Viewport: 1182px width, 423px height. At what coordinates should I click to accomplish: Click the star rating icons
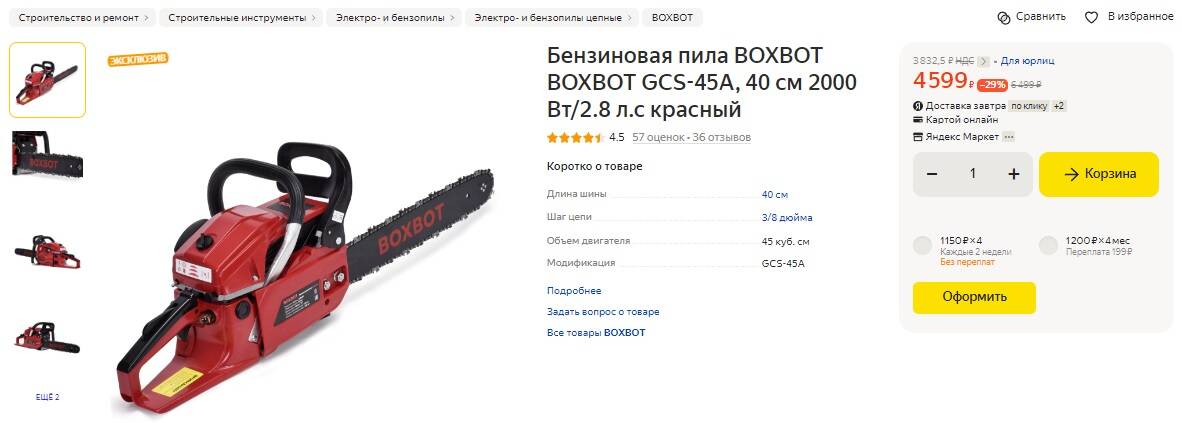coord(575,137)
